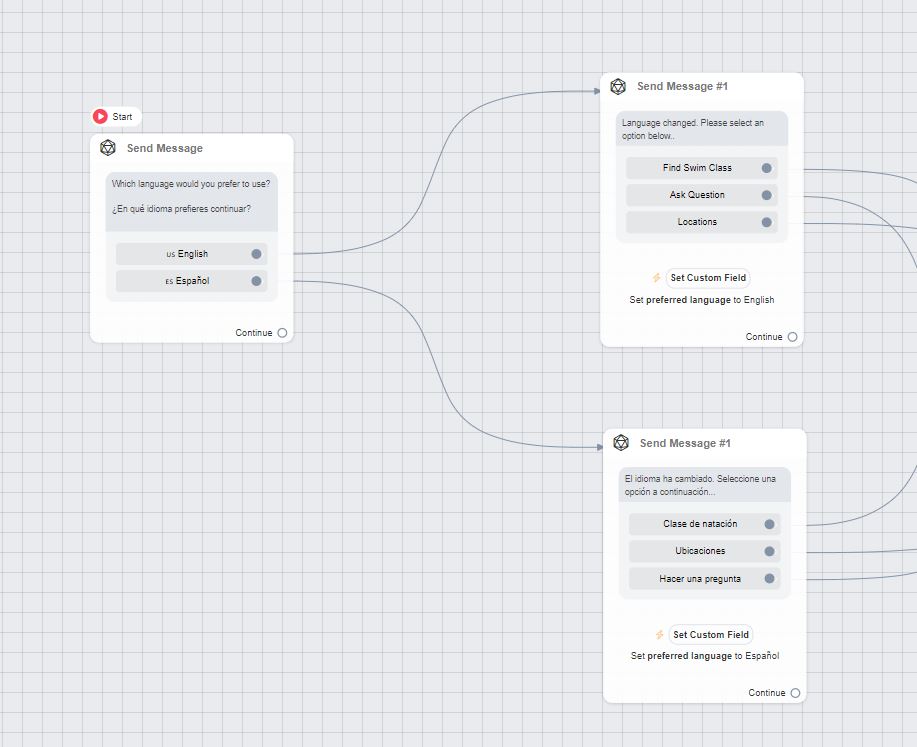Image resolution: width=917 pixels, height=747 pixels.
Task: Click the Find Swim Class connector dot
Action: pyautogui.click(x=767, y=168)
